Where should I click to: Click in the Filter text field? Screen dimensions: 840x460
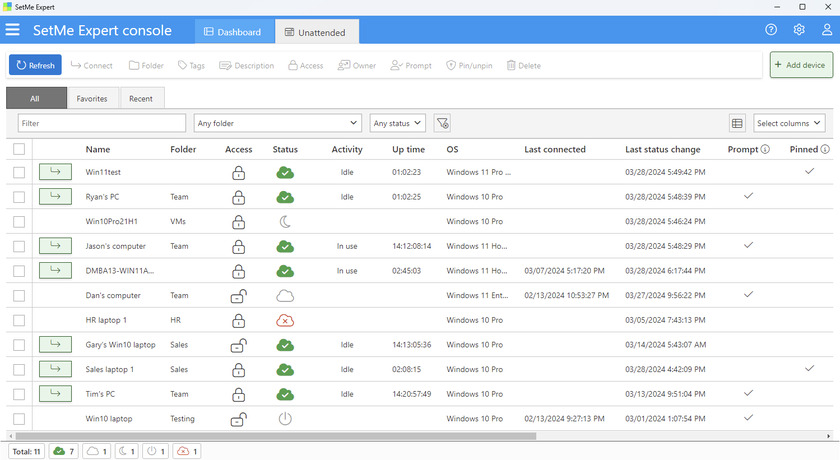[x=102, y=123]
